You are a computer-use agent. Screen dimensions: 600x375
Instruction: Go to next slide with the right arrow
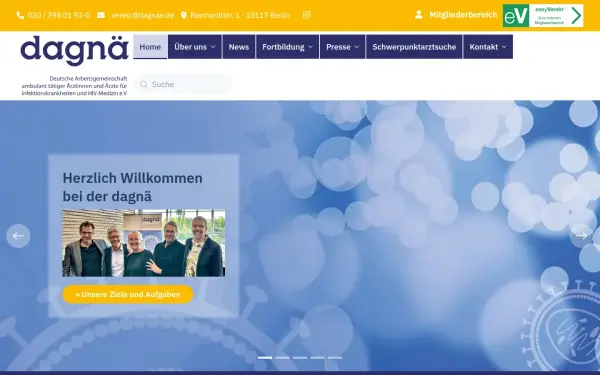[581, 236]
